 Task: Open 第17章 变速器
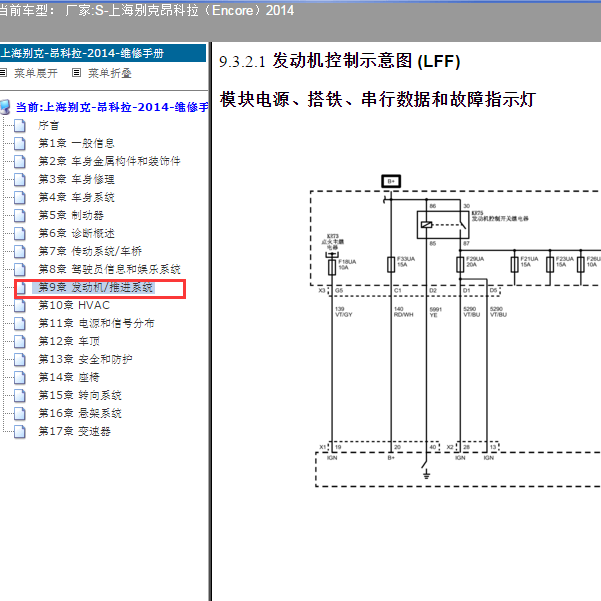[74, 432]
